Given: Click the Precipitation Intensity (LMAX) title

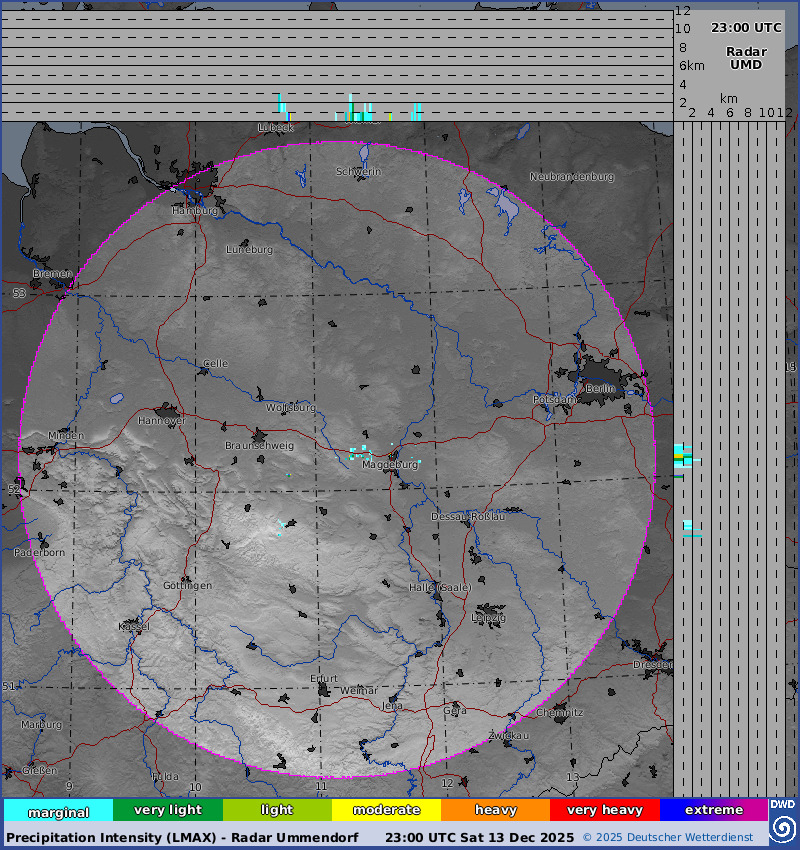Looking at the screenshot, I should pos(190,837).
